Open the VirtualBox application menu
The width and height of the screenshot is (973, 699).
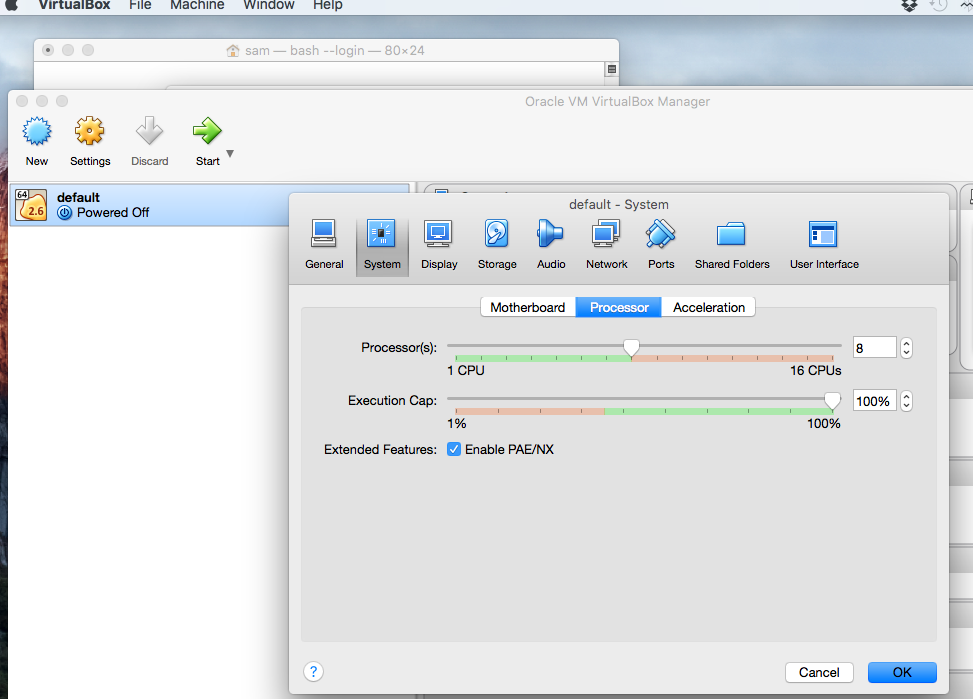[74, 5]
